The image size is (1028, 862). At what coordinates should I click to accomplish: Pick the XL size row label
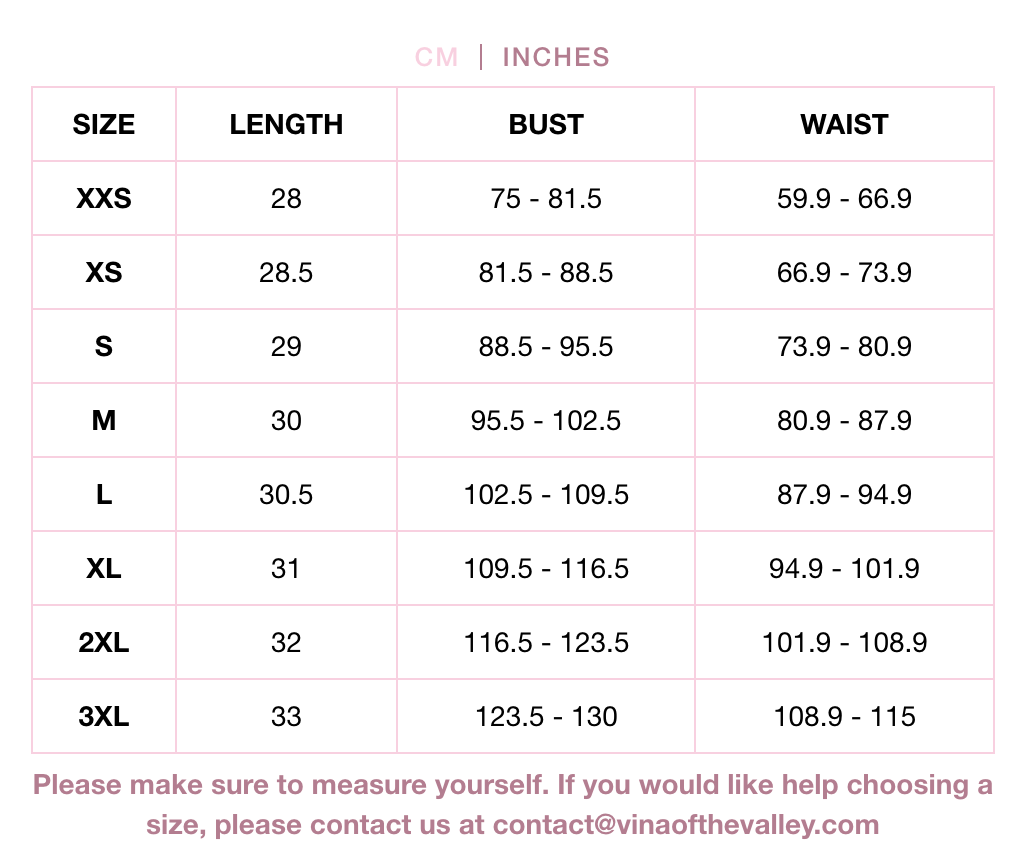pyautogui.click(x=104, y=569)
